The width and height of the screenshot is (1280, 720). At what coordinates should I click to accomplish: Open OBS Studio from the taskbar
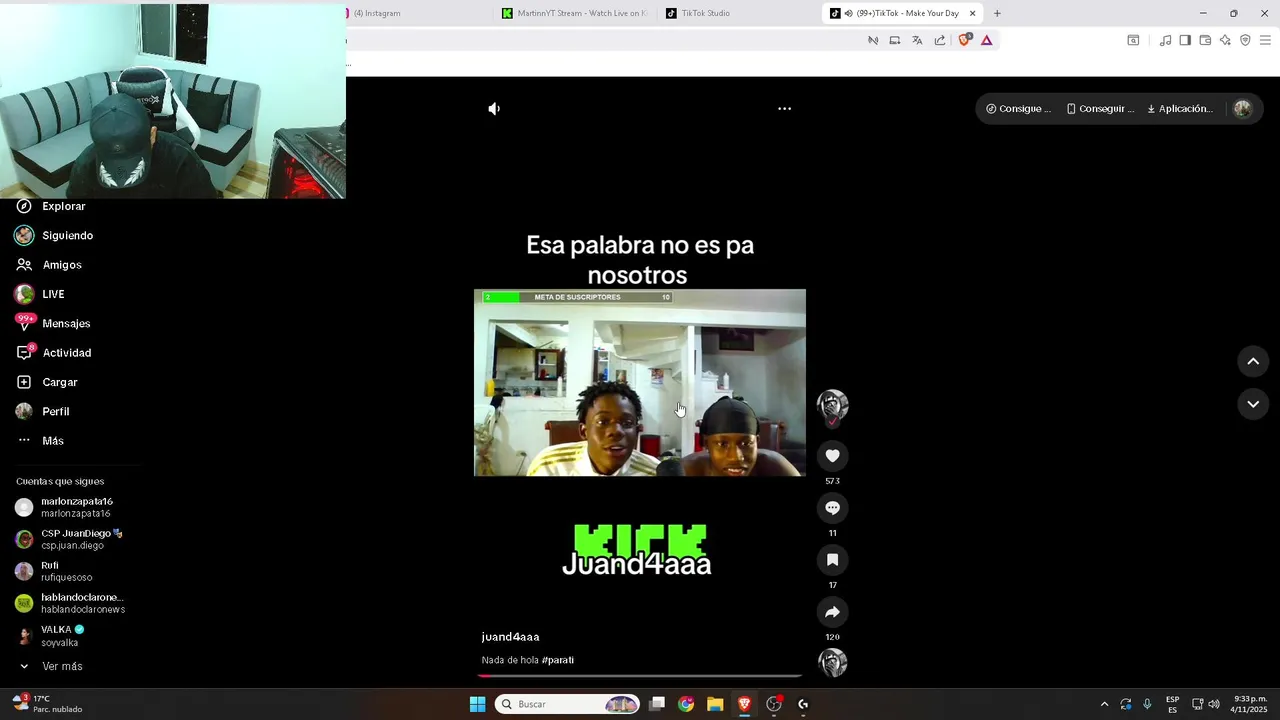click(773, 704)
